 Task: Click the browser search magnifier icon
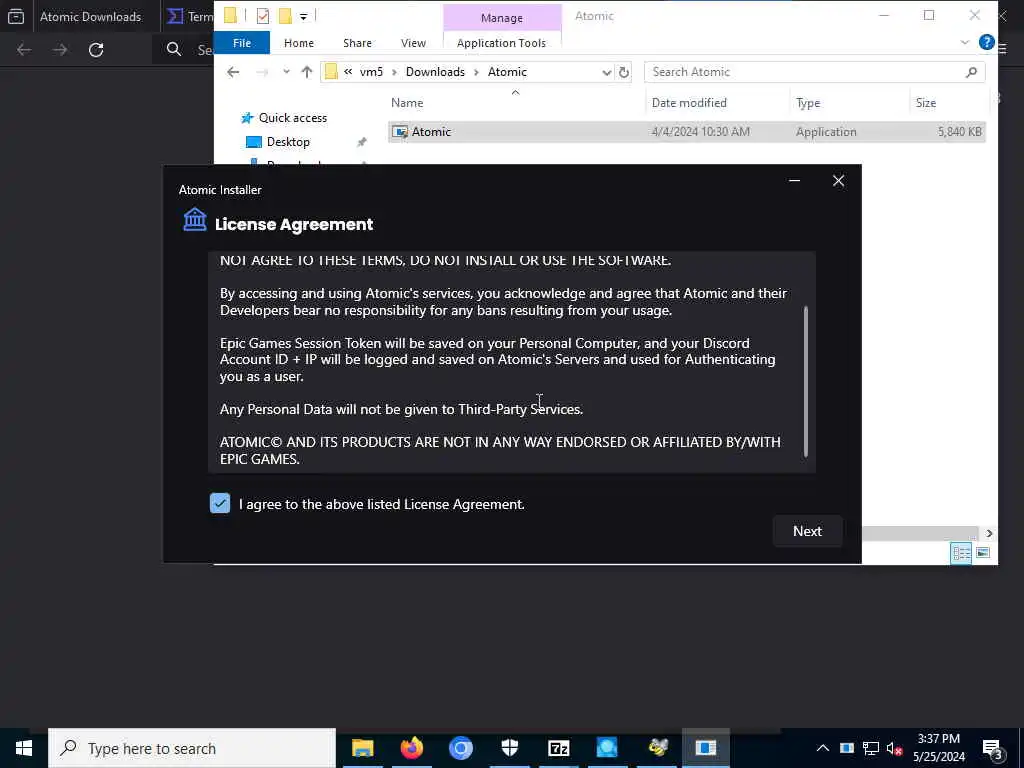point(173,50)
